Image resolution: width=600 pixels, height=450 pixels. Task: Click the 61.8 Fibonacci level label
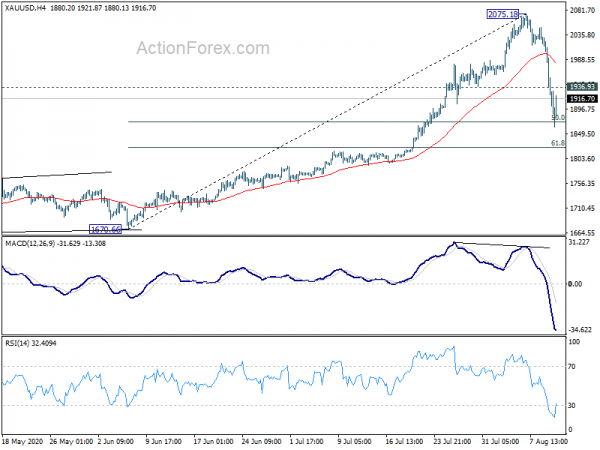click(x=558, y=143)
